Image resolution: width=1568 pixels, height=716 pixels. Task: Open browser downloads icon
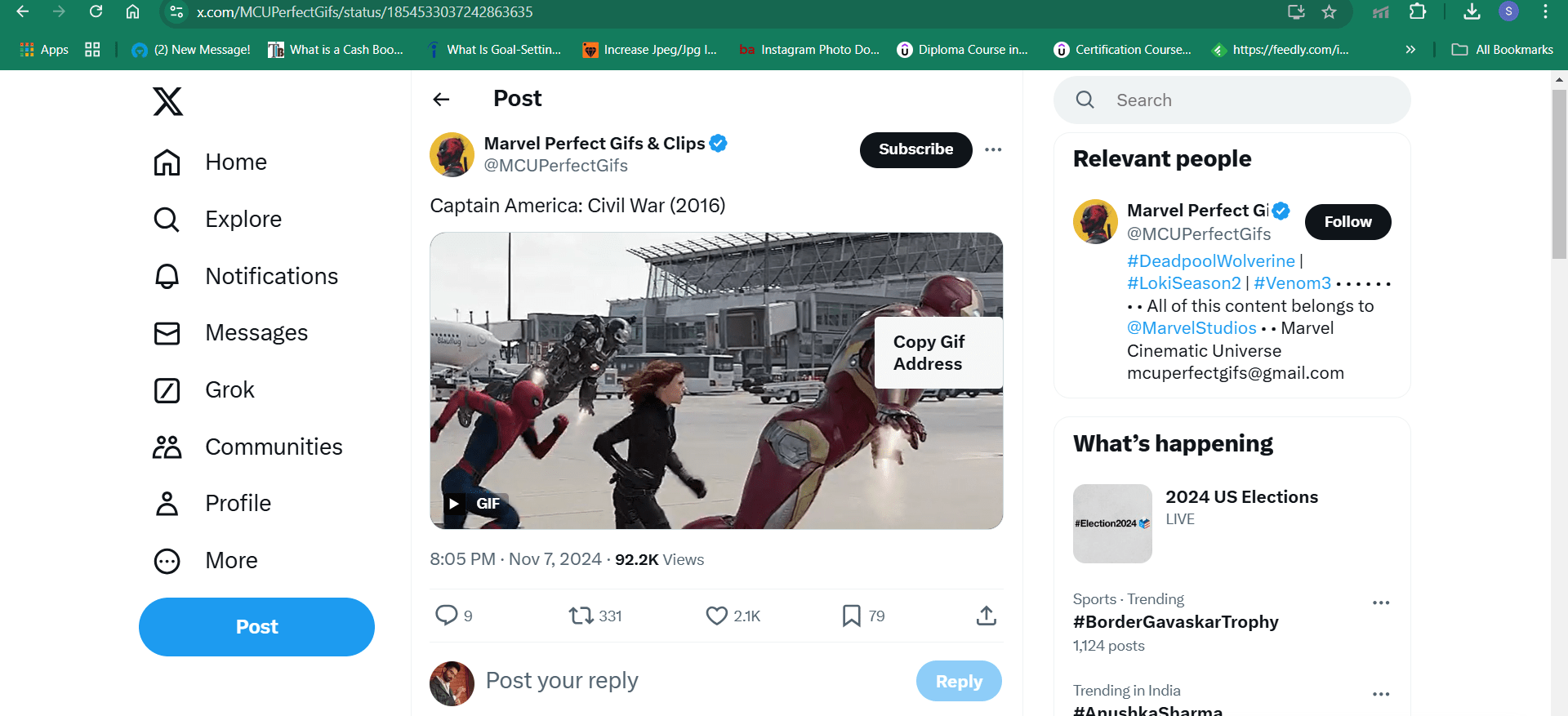(x=1472, y=11)
